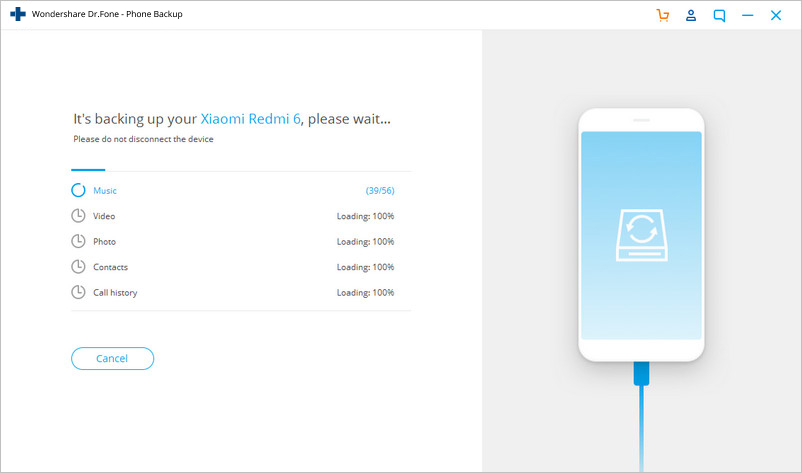Click Loading: 100% for Photo
Screen dimensions: 802x473
coord(365,242)
